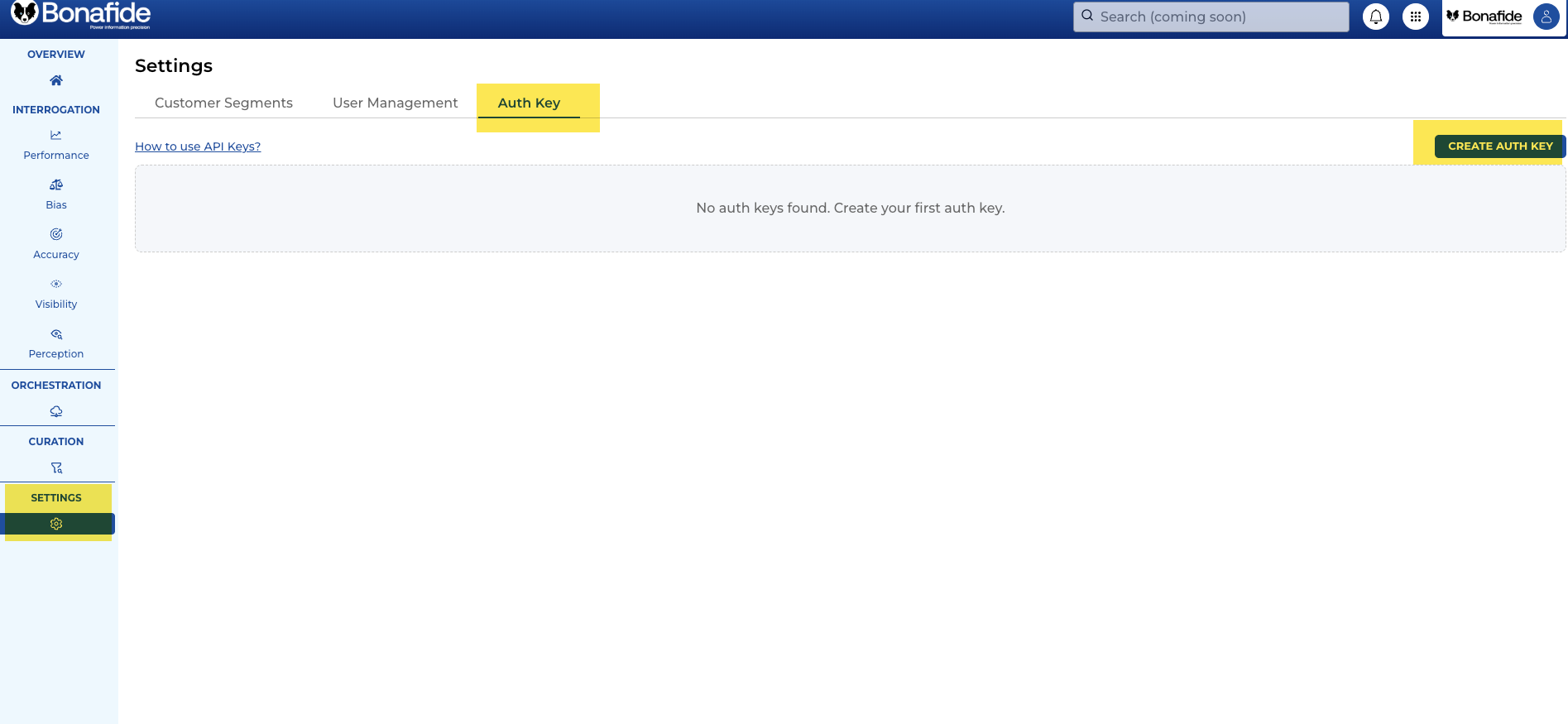Open the 'How to use API Keys?' link
Screen dimensions: 1568x724
(x=198, y=146)
